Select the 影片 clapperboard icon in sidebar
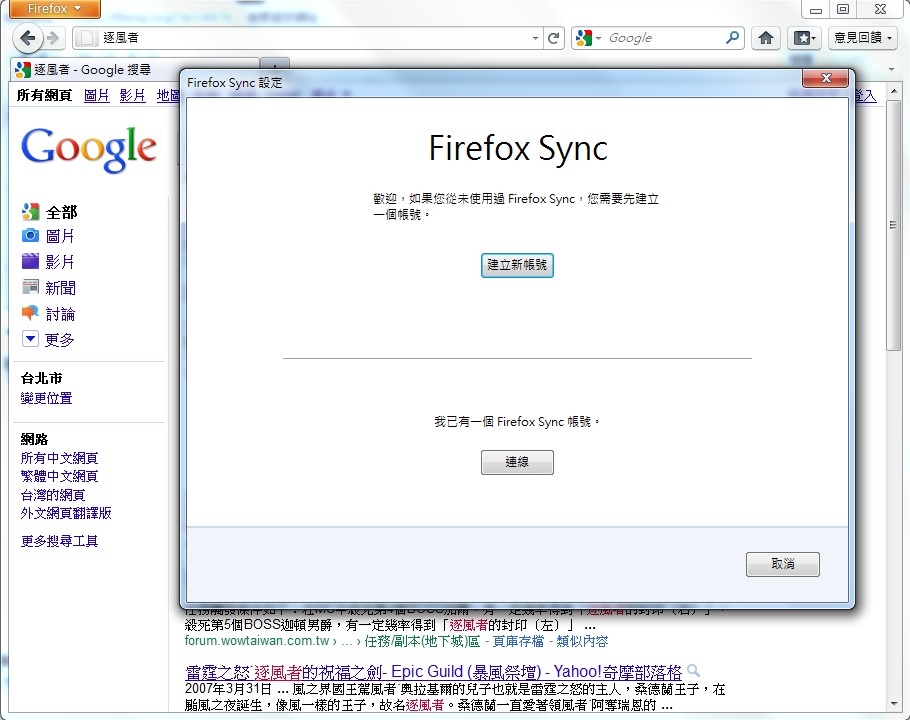910x720 pixels. click(x=30, y=261)
